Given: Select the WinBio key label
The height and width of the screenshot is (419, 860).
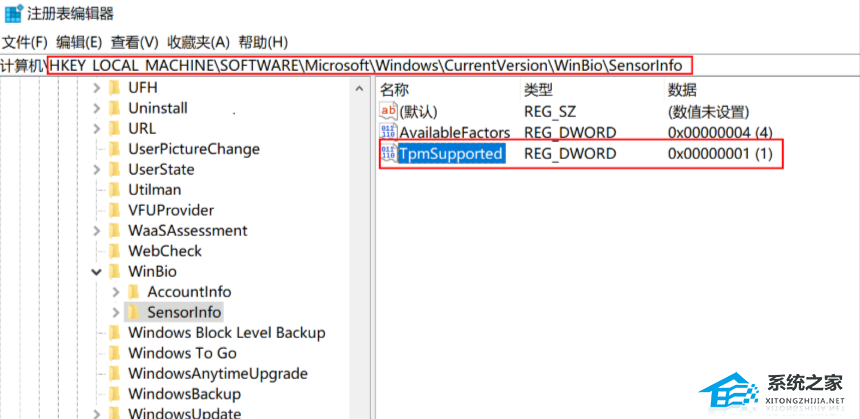Looking at the screenshot, I should (x=152, y=271).
